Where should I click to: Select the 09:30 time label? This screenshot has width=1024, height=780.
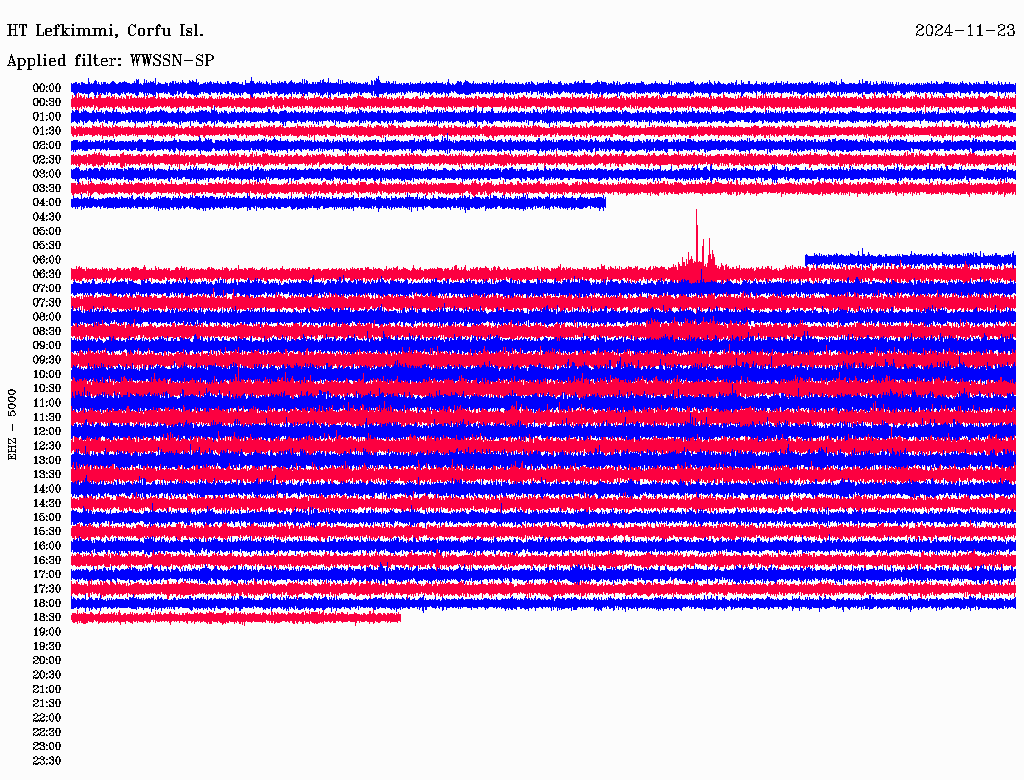[x=47, y=360]
